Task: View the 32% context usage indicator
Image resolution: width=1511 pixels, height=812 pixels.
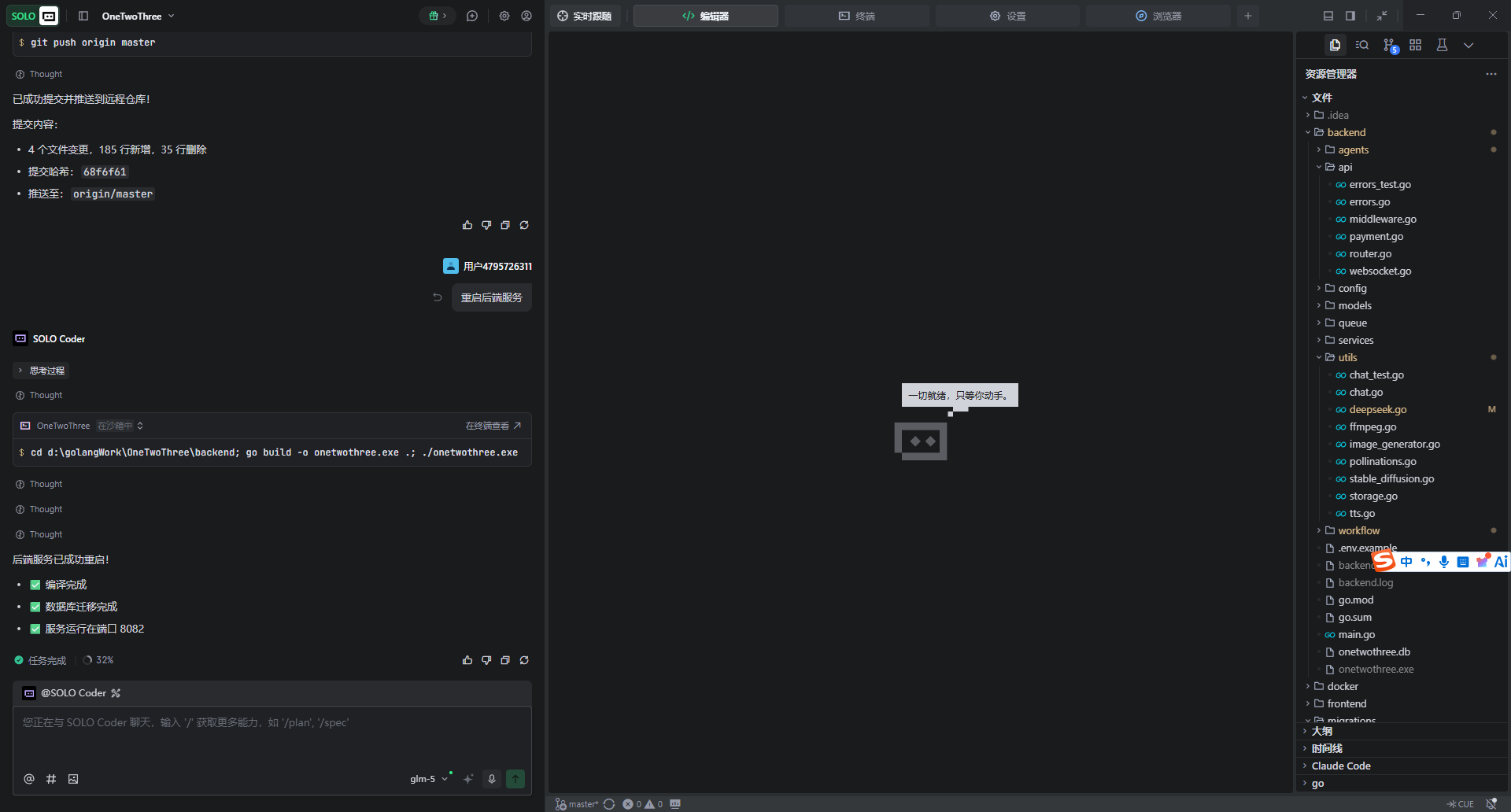Action: click(x=98, y=660)
